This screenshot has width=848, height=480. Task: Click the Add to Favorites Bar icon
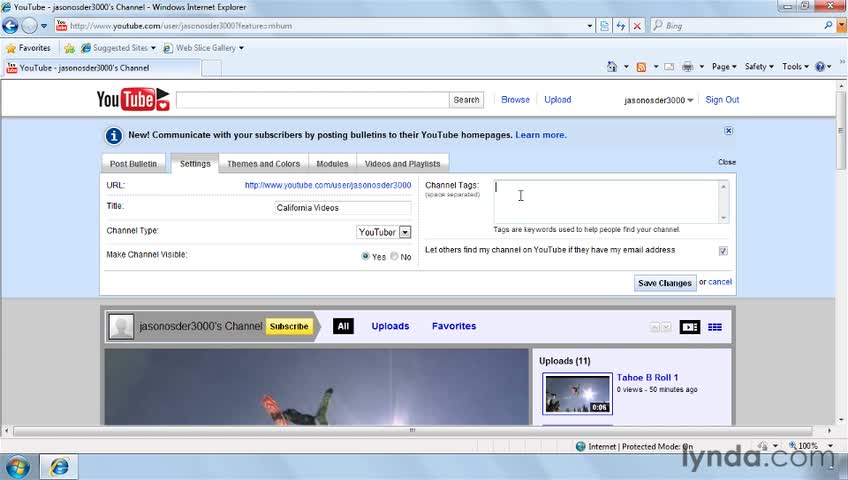69,48
